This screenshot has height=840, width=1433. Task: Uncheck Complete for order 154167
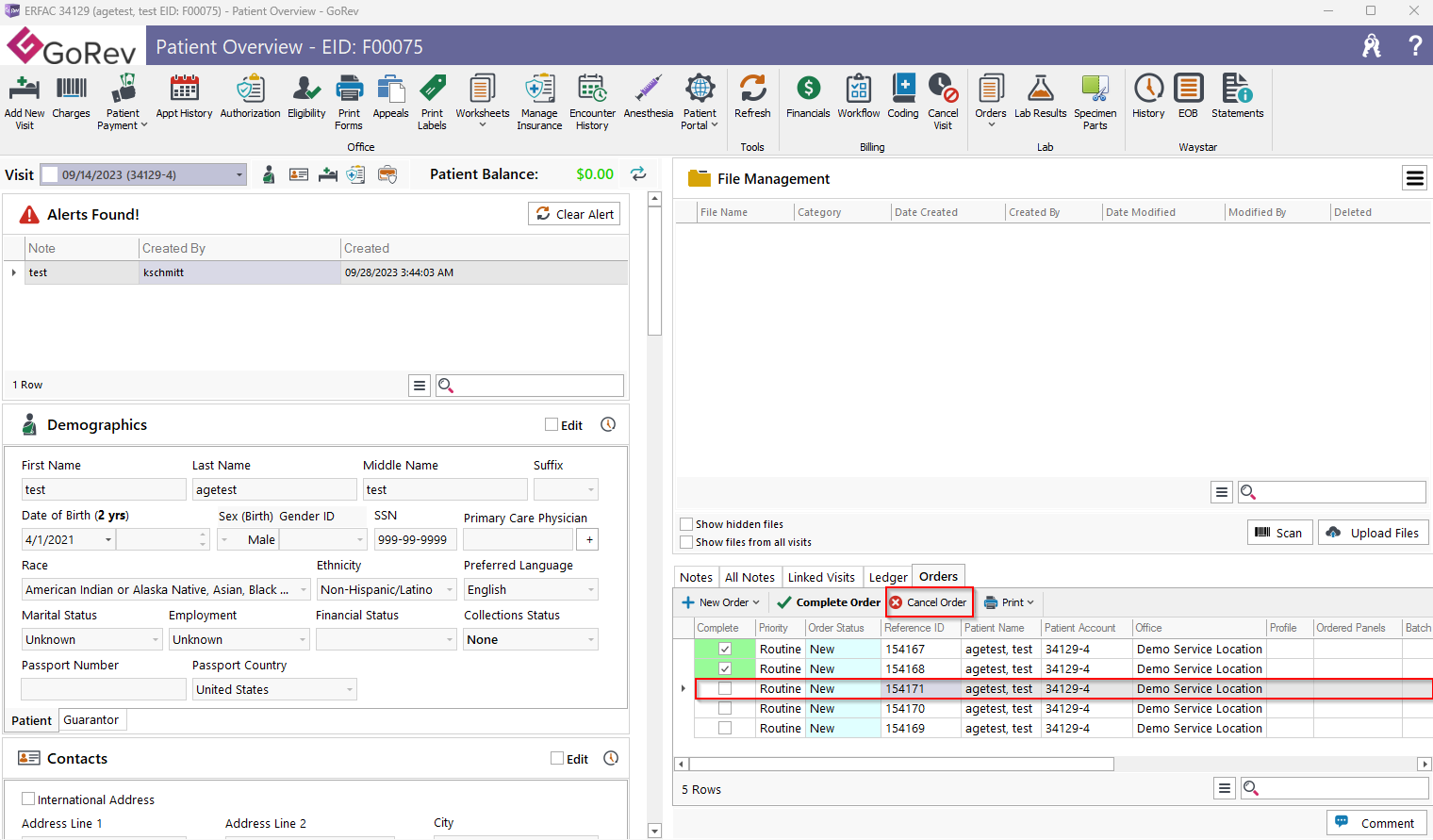(x=725, y=649)
